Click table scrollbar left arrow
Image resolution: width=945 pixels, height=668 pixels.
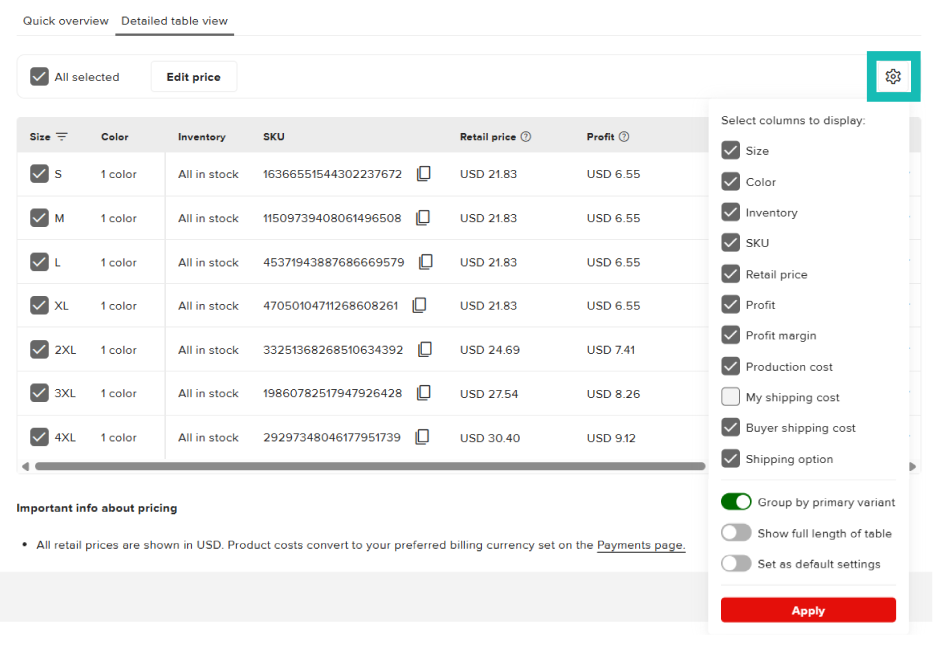pyautogui.click(x=25, y=466)
